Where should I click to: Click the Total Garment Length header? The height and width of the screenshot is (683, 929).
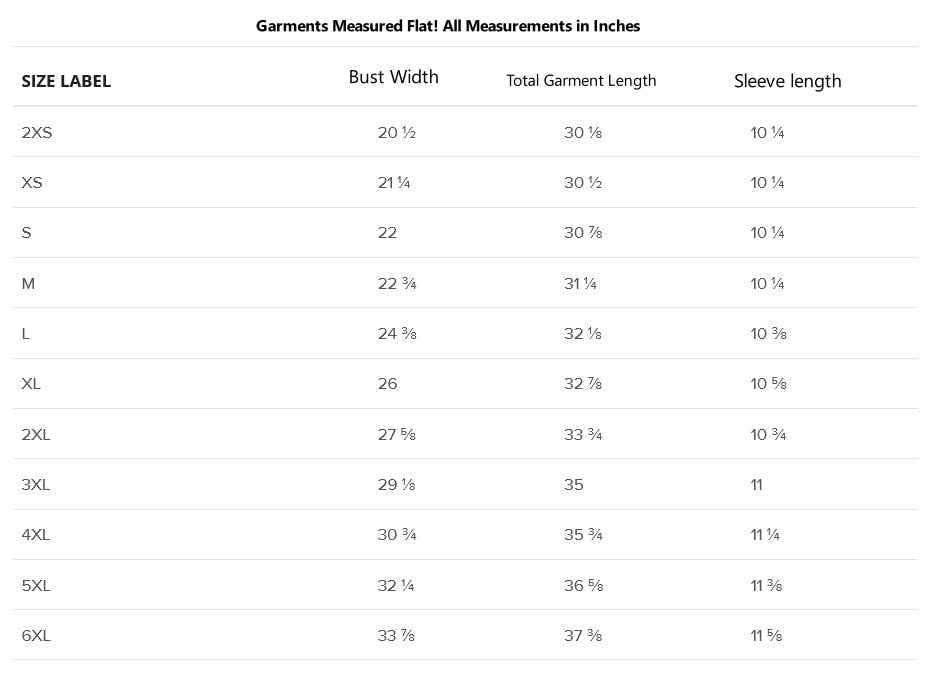pos(581,81)
